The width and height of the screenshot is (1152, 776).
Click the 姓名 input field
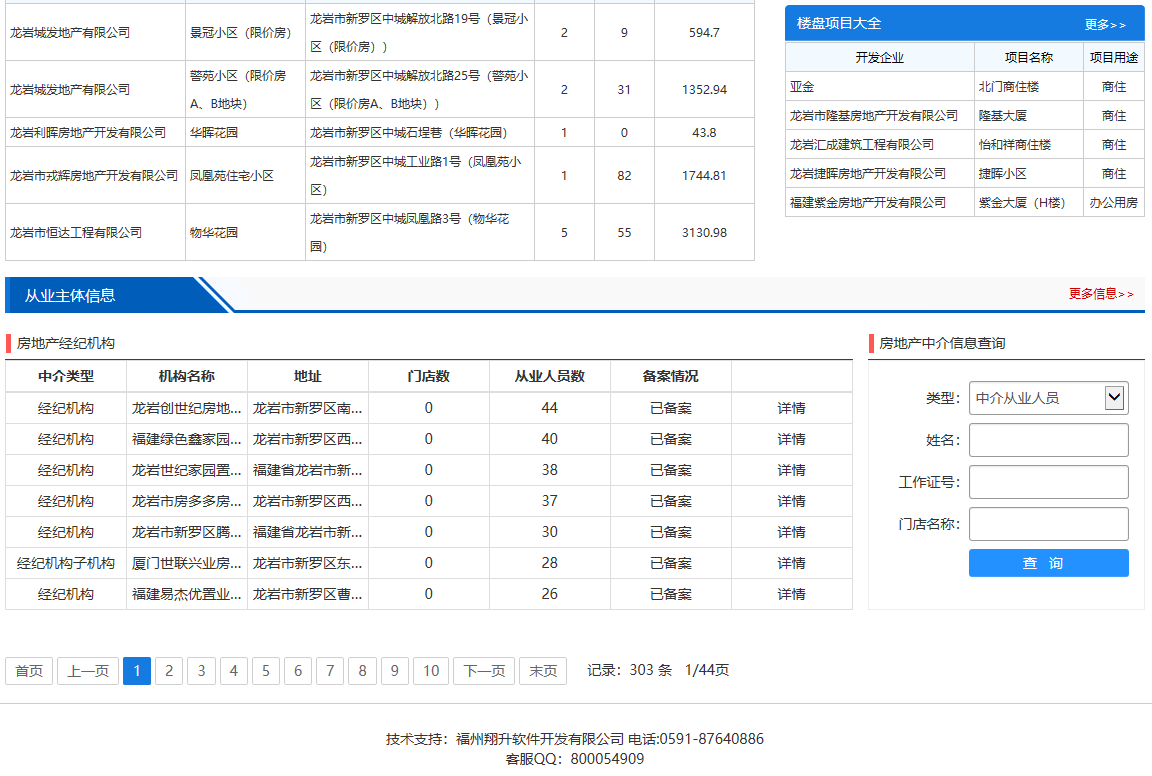(x=1048, y=440)
